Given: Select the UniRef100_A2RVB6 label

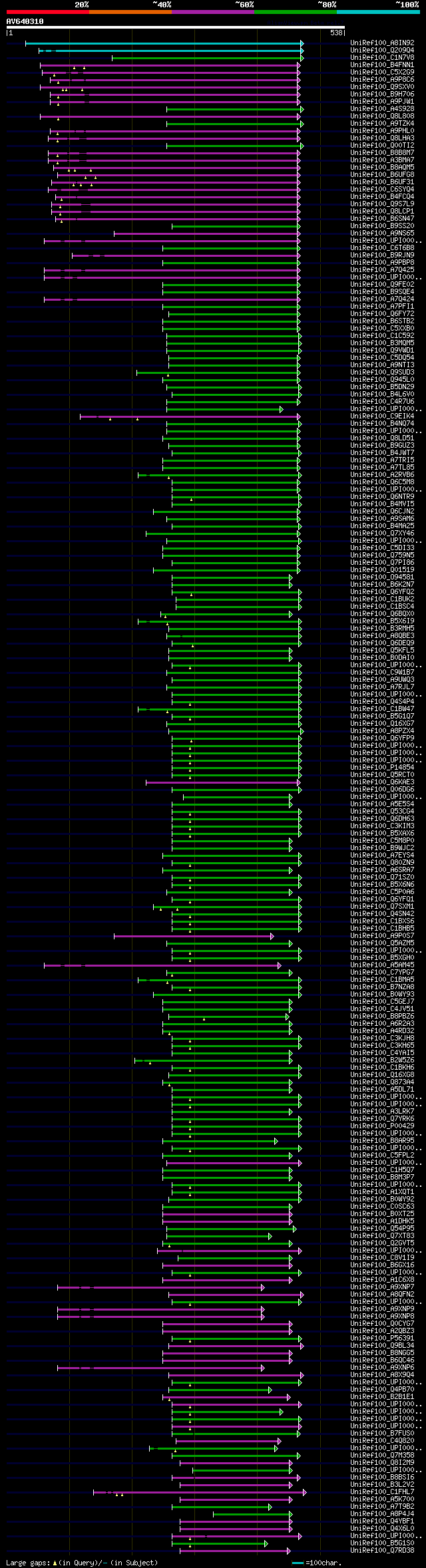Looking at the screenshot, I should tap(382, 475).
